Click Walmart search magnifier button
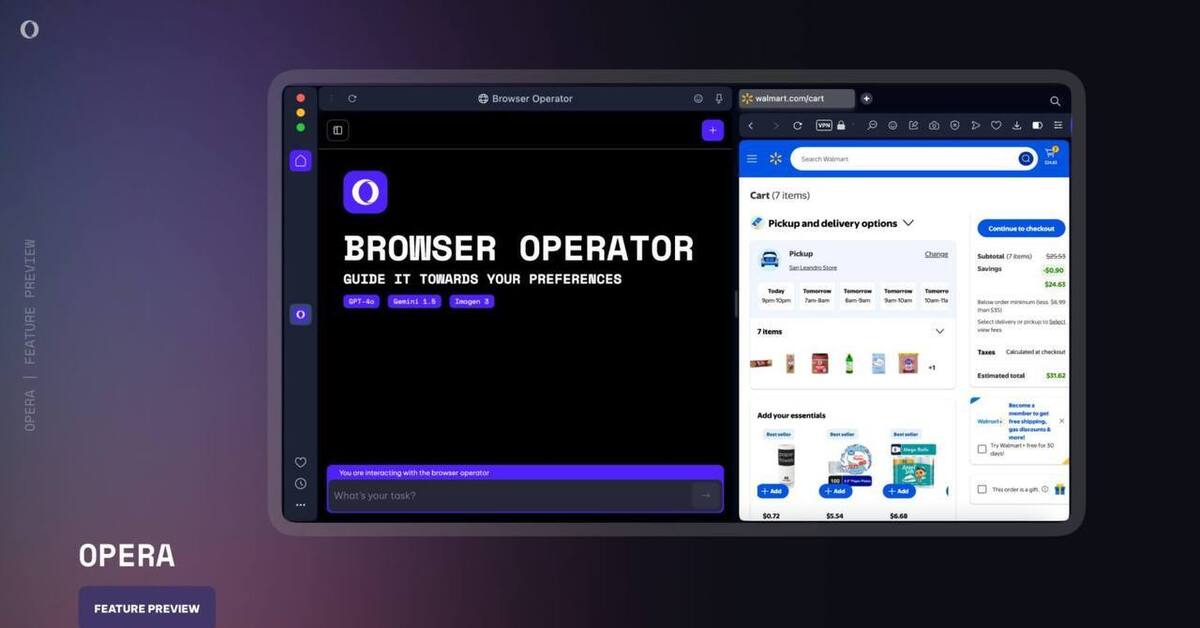Viewport: 1200px width, 628px height. (1025, 159)
